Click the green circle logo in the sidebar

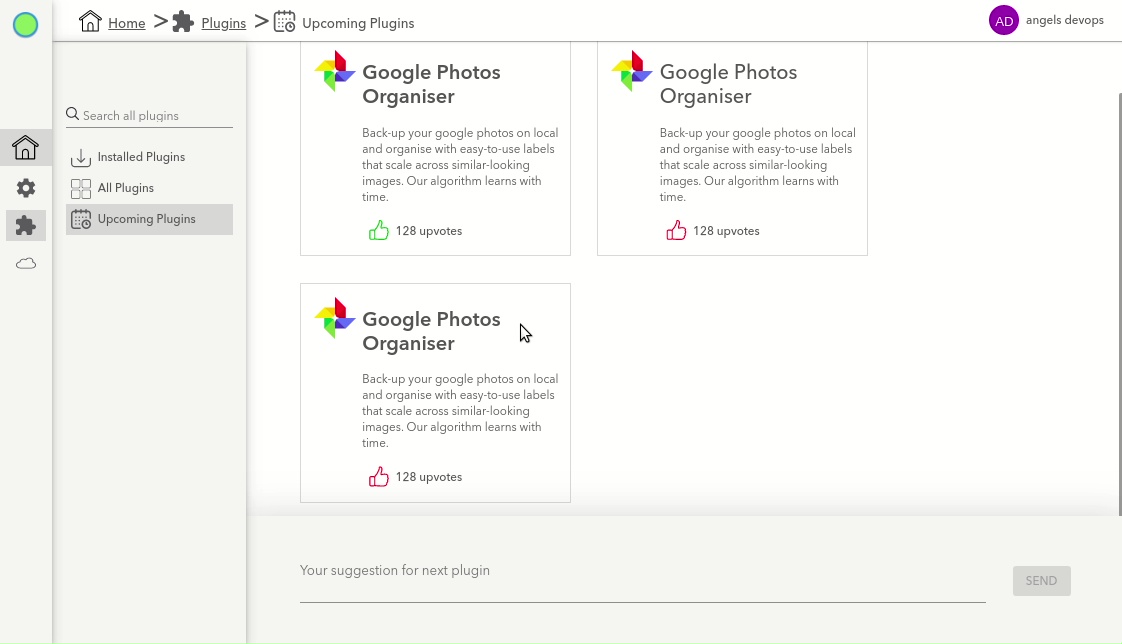25,25
